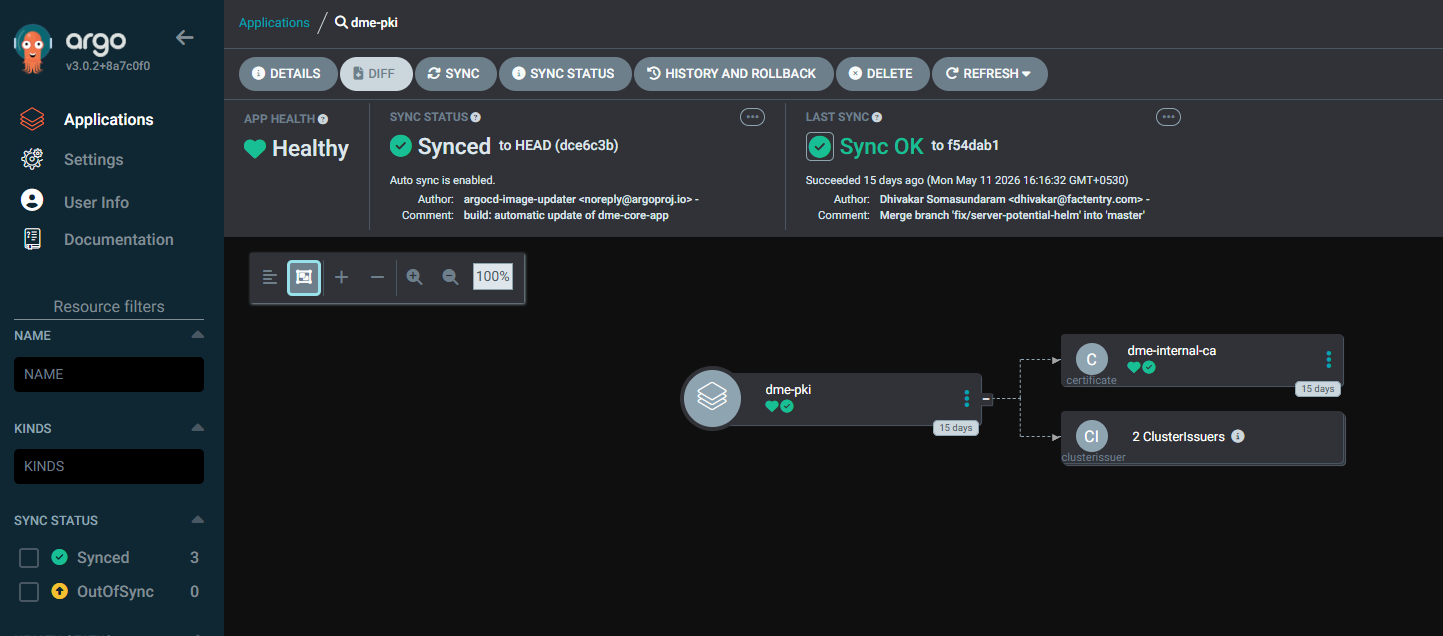Open the dme-internal-ca node kebab menu

(1328, 360)
